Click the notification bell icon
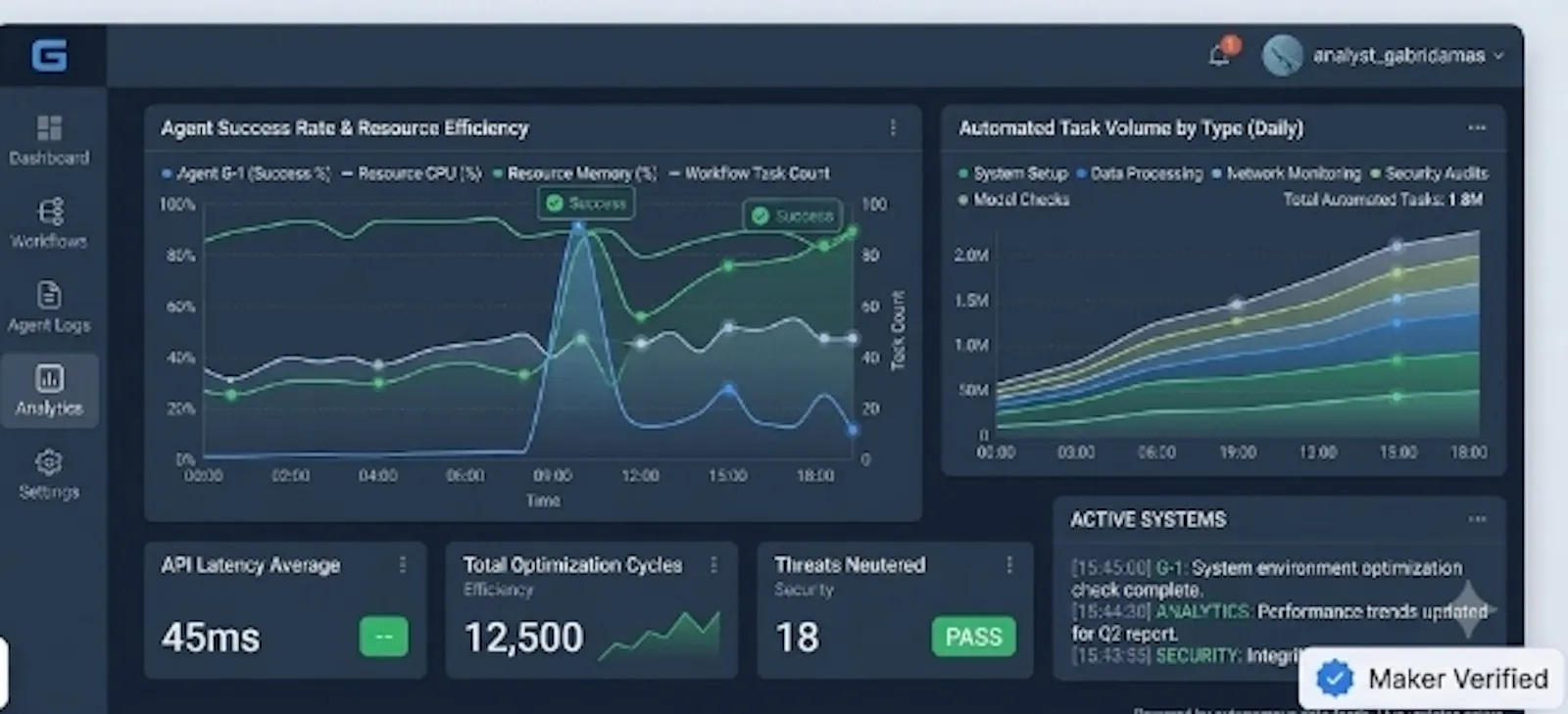 pos(1221,54)
